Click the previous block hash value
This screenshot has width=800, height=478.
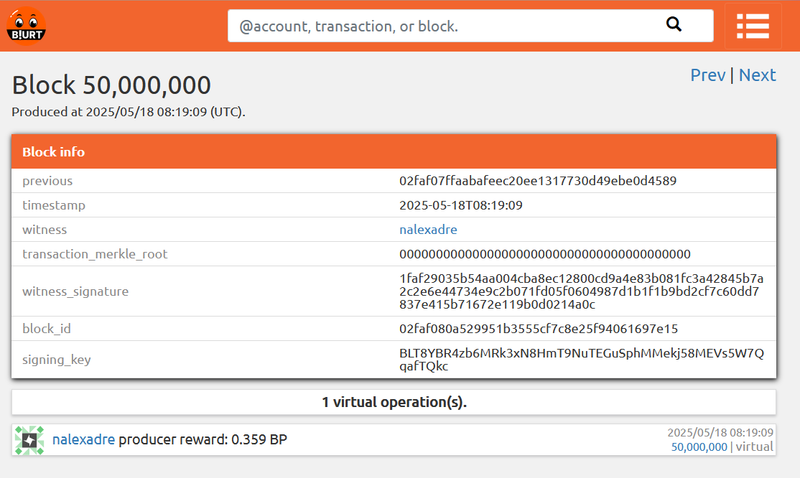tap(538, 181)
